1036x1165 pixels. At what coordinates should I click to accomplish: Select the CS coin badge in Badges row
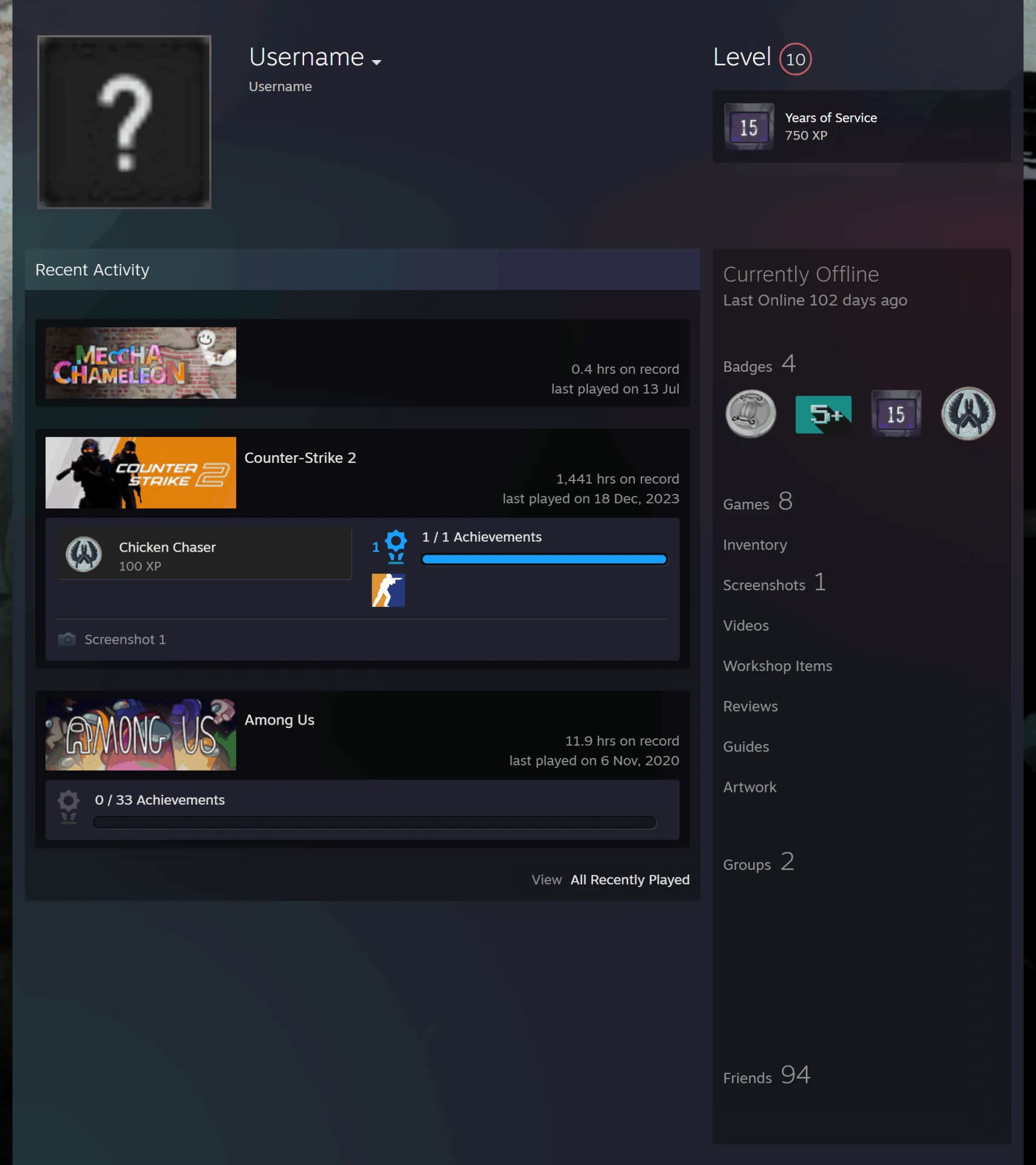coord(968,414)
